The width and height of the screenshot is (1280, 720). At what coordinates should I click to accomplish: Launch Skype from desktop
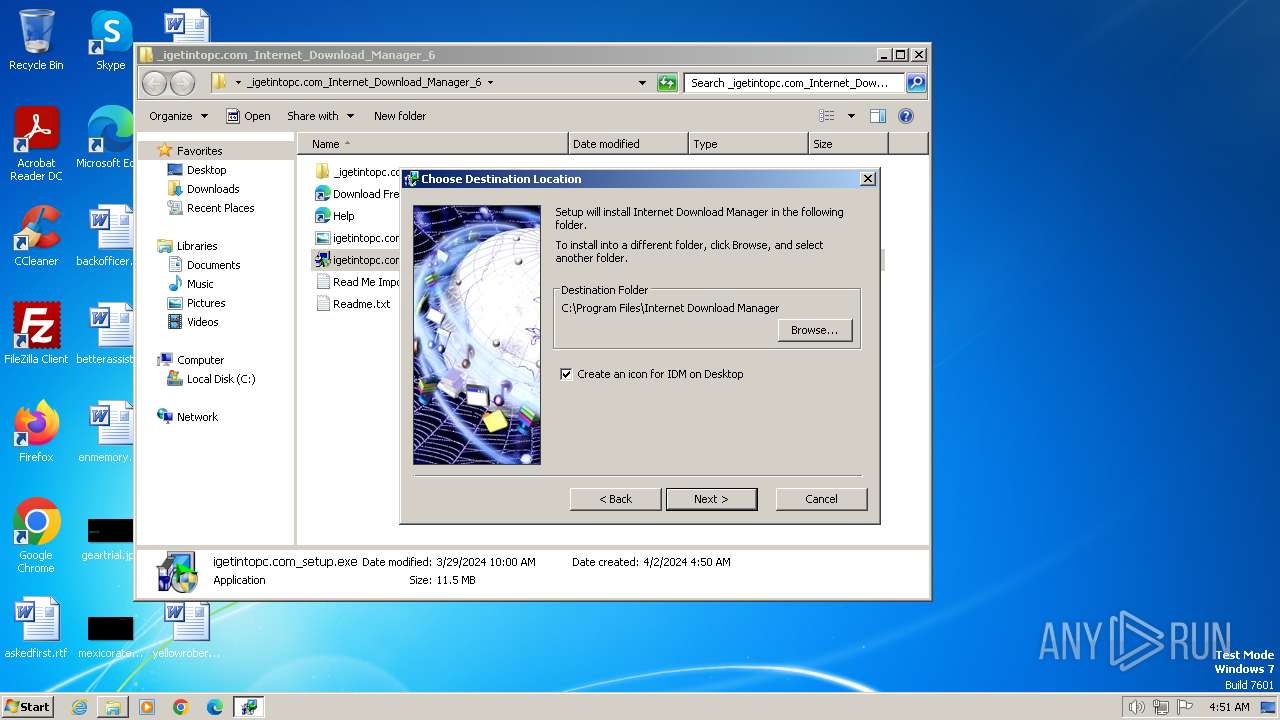(110, 40)
